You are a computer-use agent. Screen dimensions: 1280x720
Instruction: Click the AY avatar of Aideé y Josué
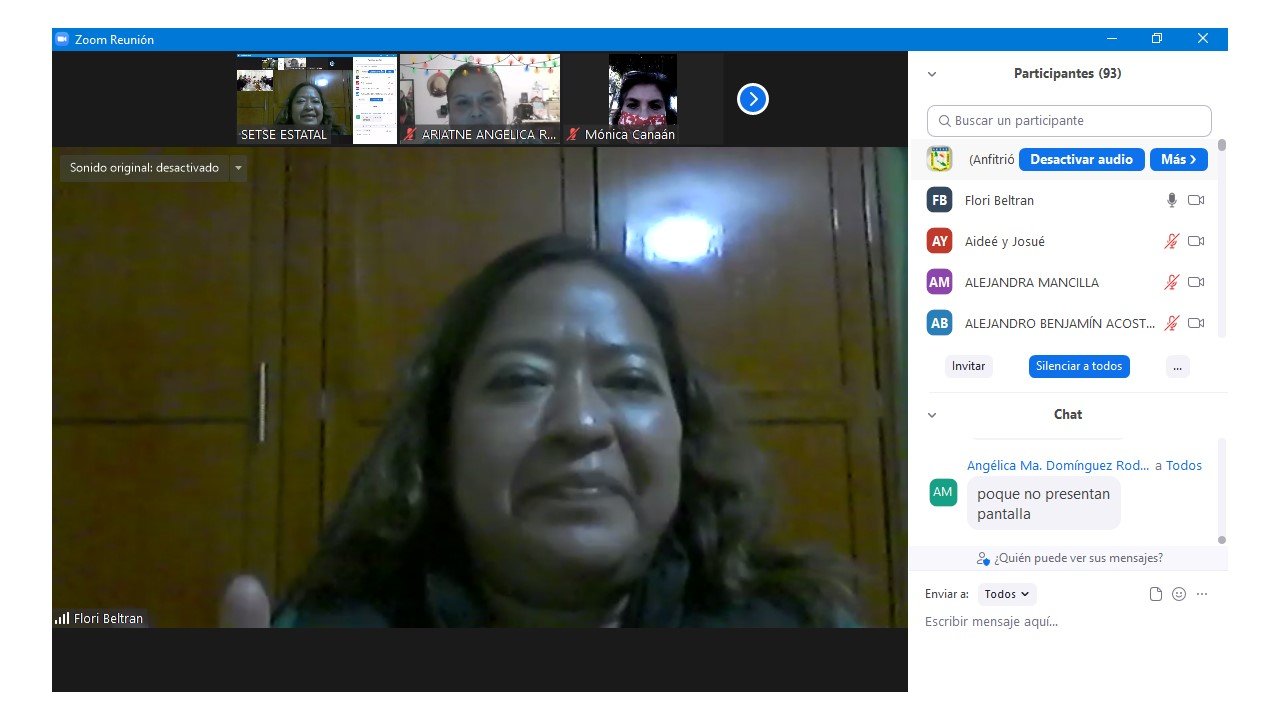pyautogui.click(x=940, y=241)
